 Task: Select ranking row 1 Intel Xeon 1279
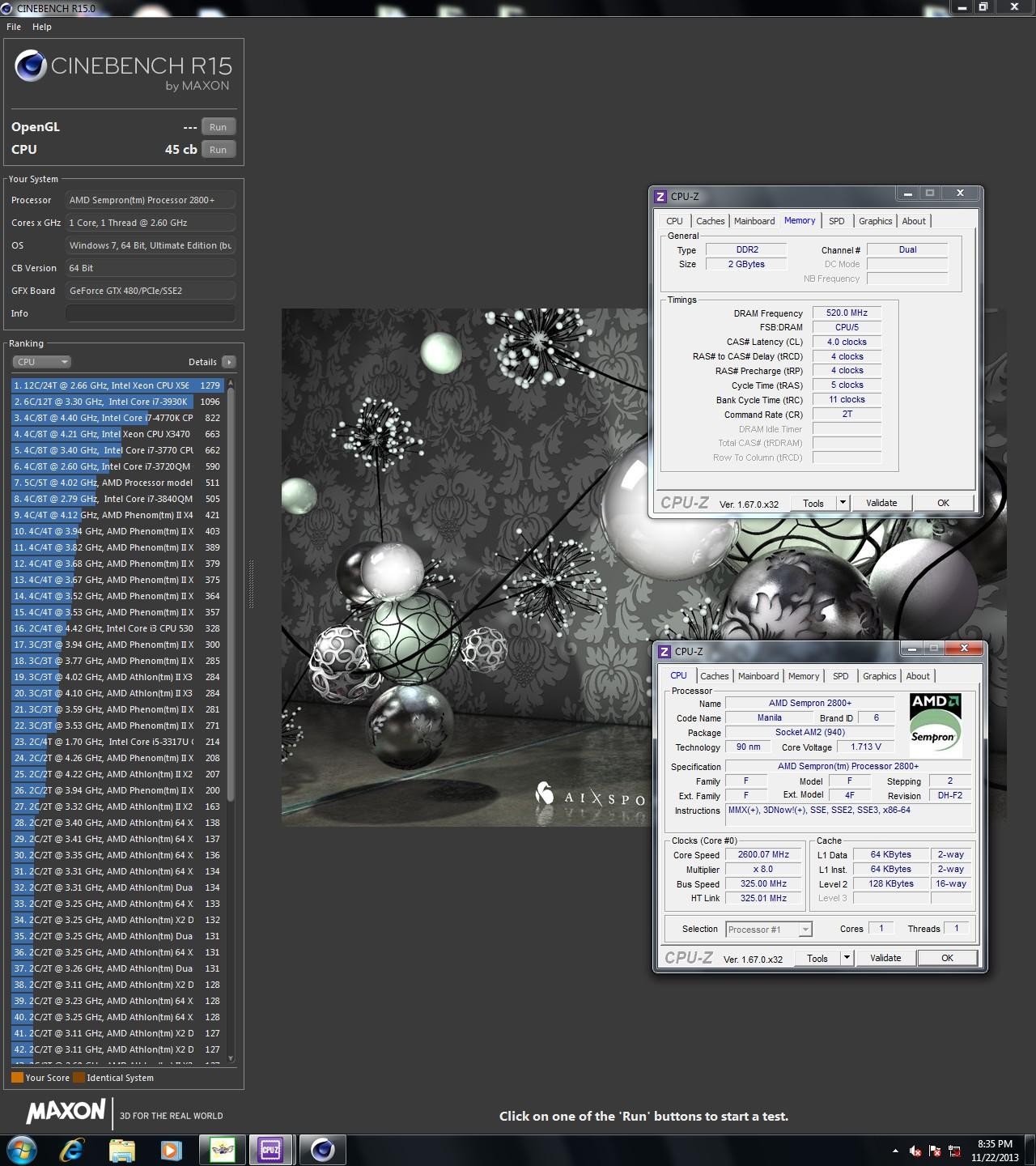(x=117, y=385)
